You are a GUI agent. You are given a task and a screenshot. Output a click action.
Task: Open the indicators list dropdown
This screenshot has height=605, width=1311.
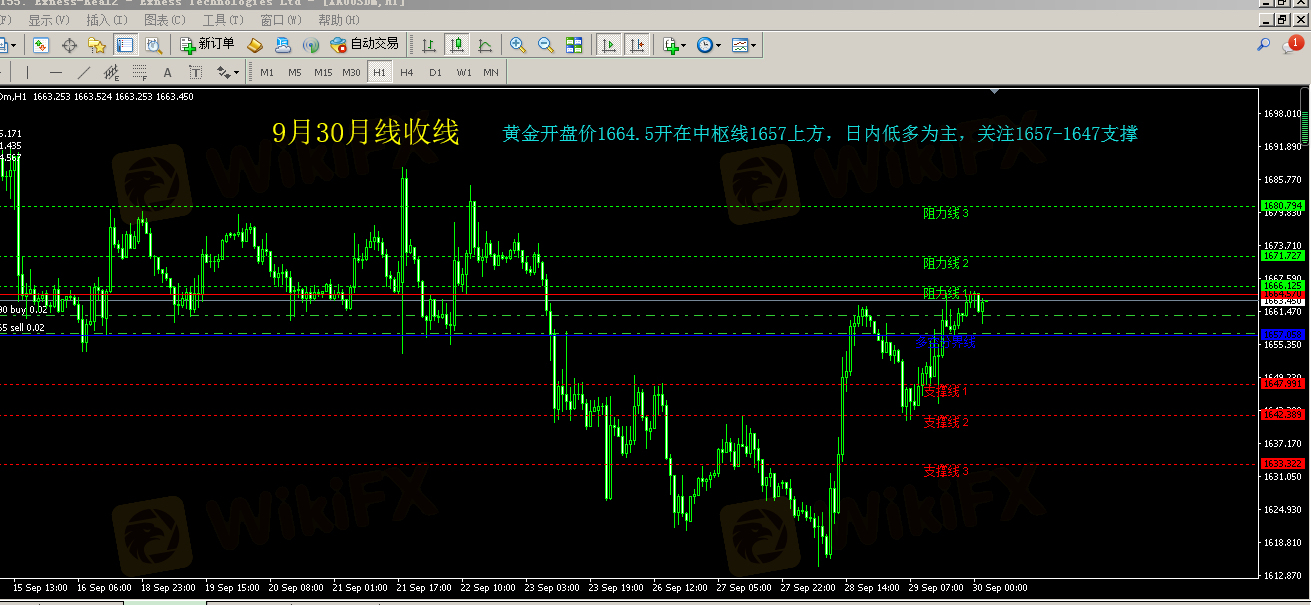(x=673, y=45)
